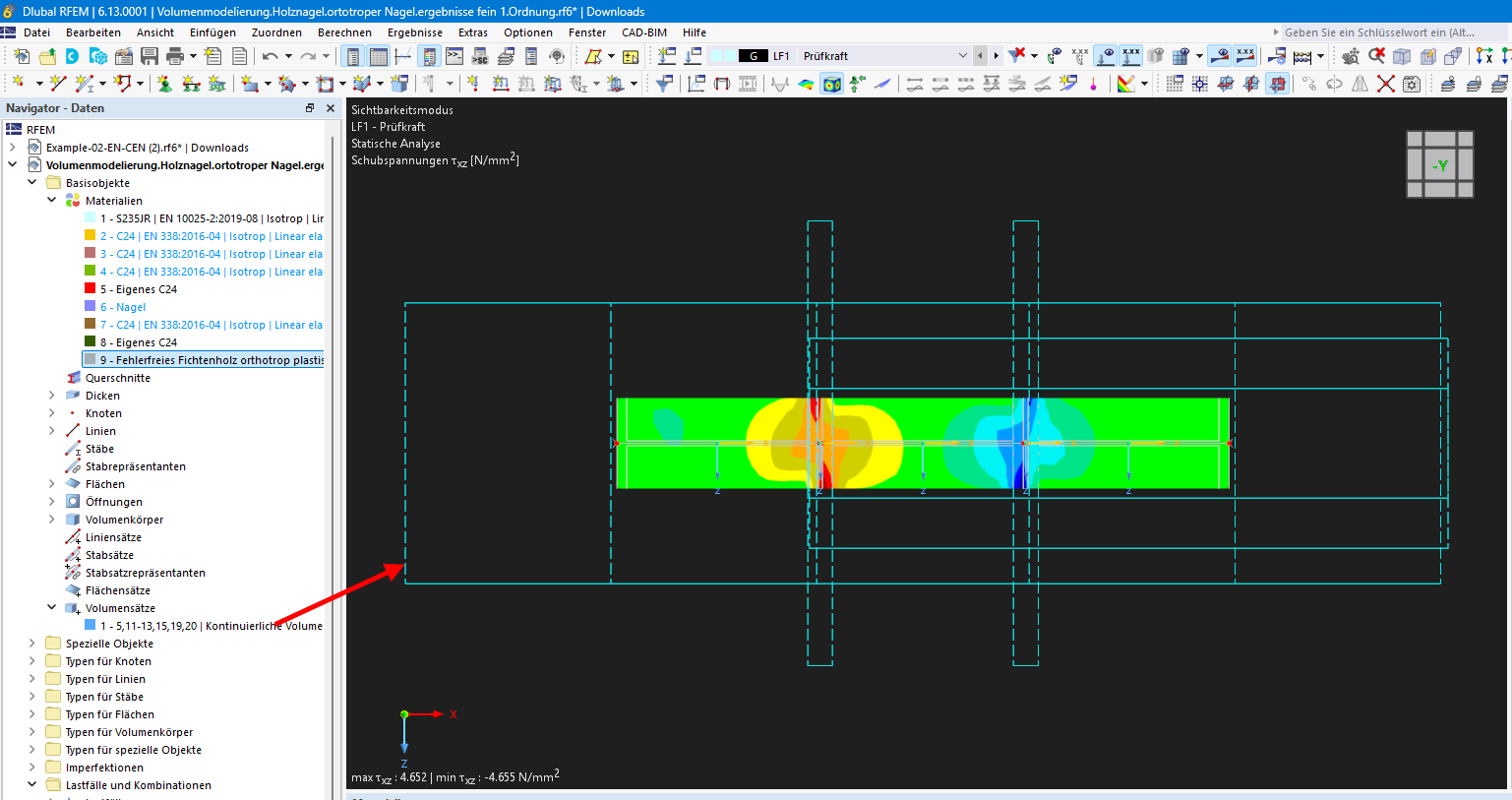Toggle the navigator panel button

pyautogui.click(x=352, y=56)
